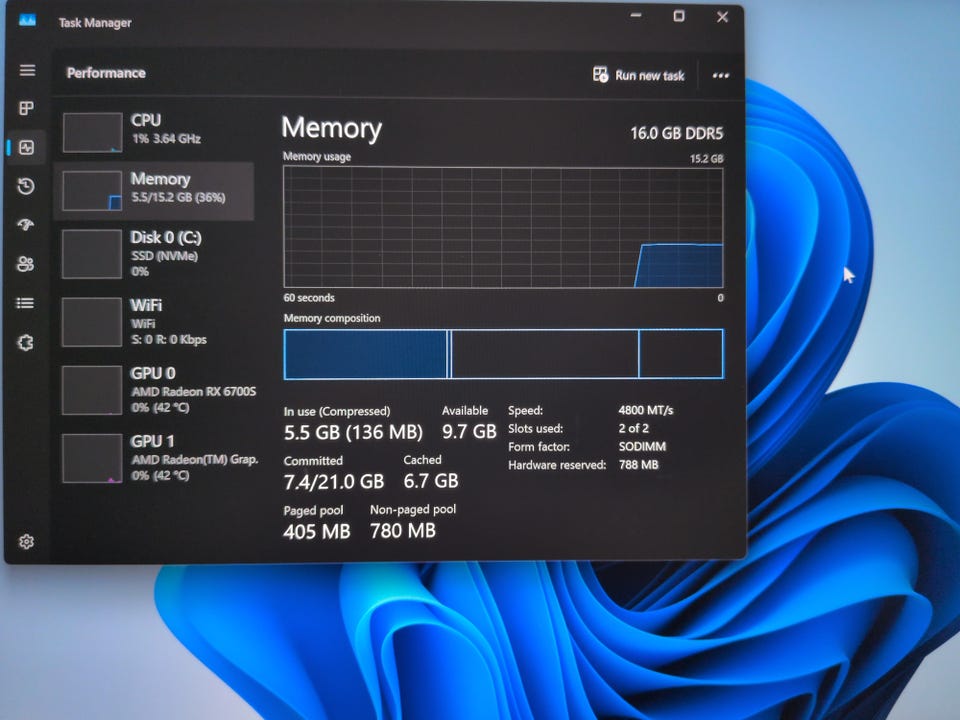The height and width of the screenshot is (720, 960).
Task: Click the free segment of memory composition bar
Action: [681, 354]
